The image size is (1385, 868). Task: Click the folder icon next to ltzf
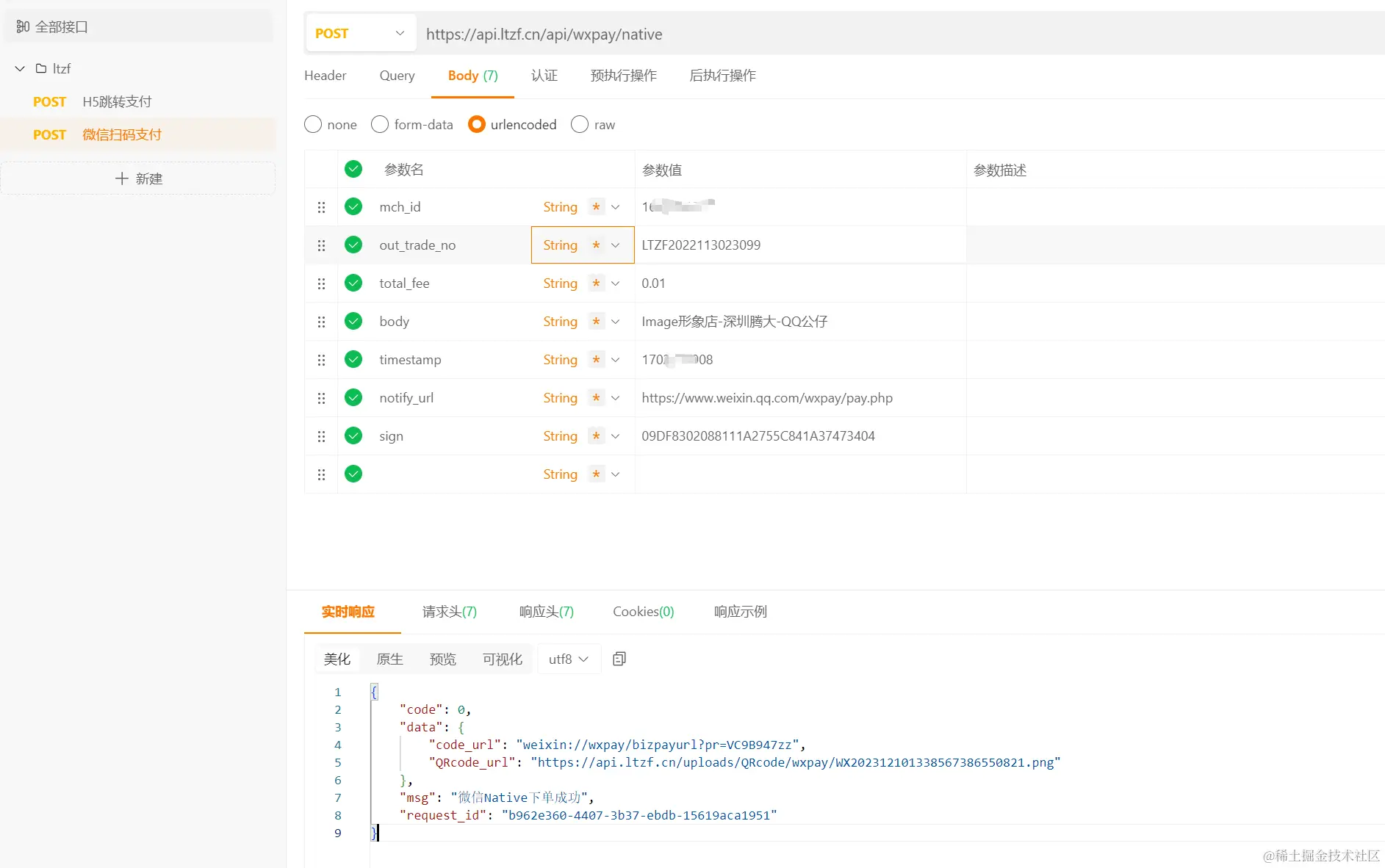pos(41,68)
